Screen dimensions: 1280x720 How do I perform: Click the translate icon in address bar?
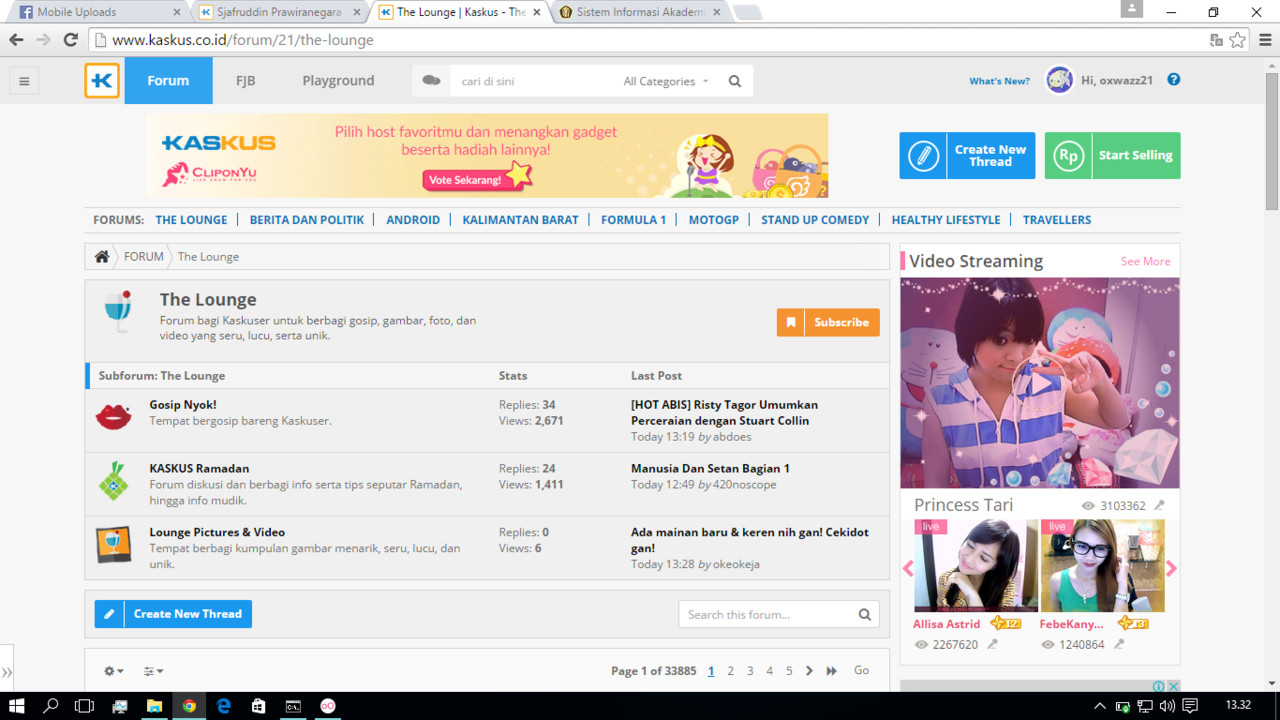point(1216,40)
